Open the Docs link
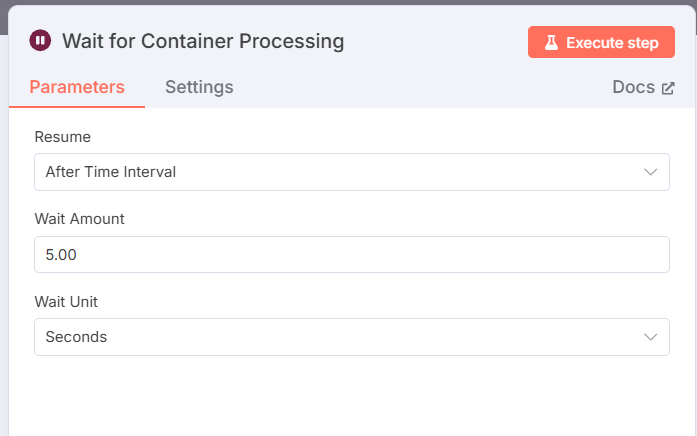This screenshot has width=697, height=436. (x=643, y=87)
